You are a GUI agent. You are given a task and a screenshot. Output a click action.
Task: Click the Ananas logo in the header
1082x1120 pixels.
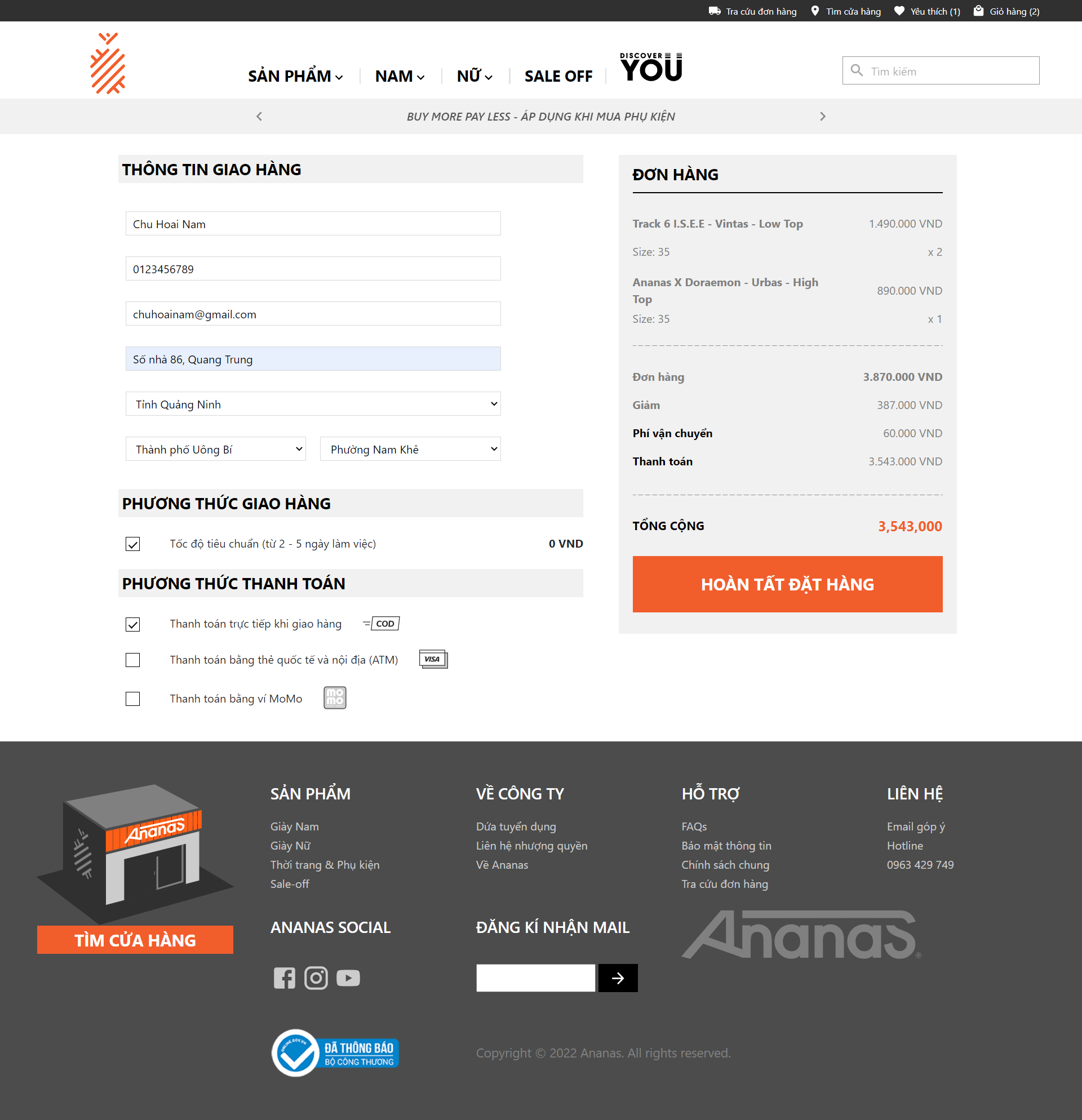(109, 63)
